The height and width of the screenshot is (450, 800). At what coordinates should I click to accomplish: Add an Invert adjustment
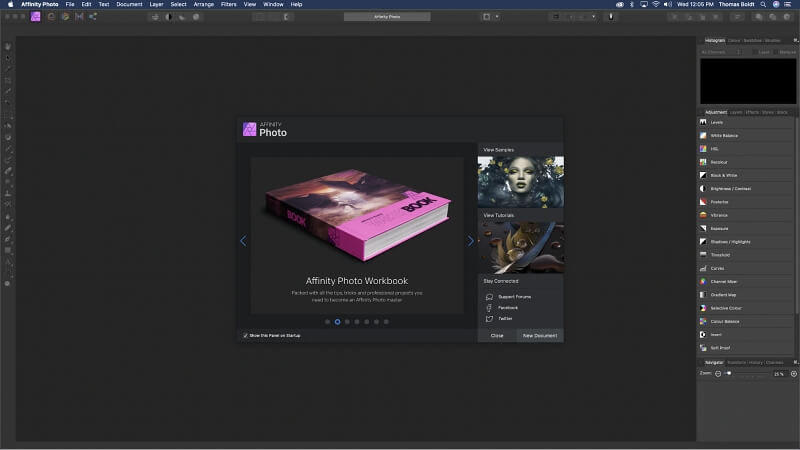click(x=745, y=335)
